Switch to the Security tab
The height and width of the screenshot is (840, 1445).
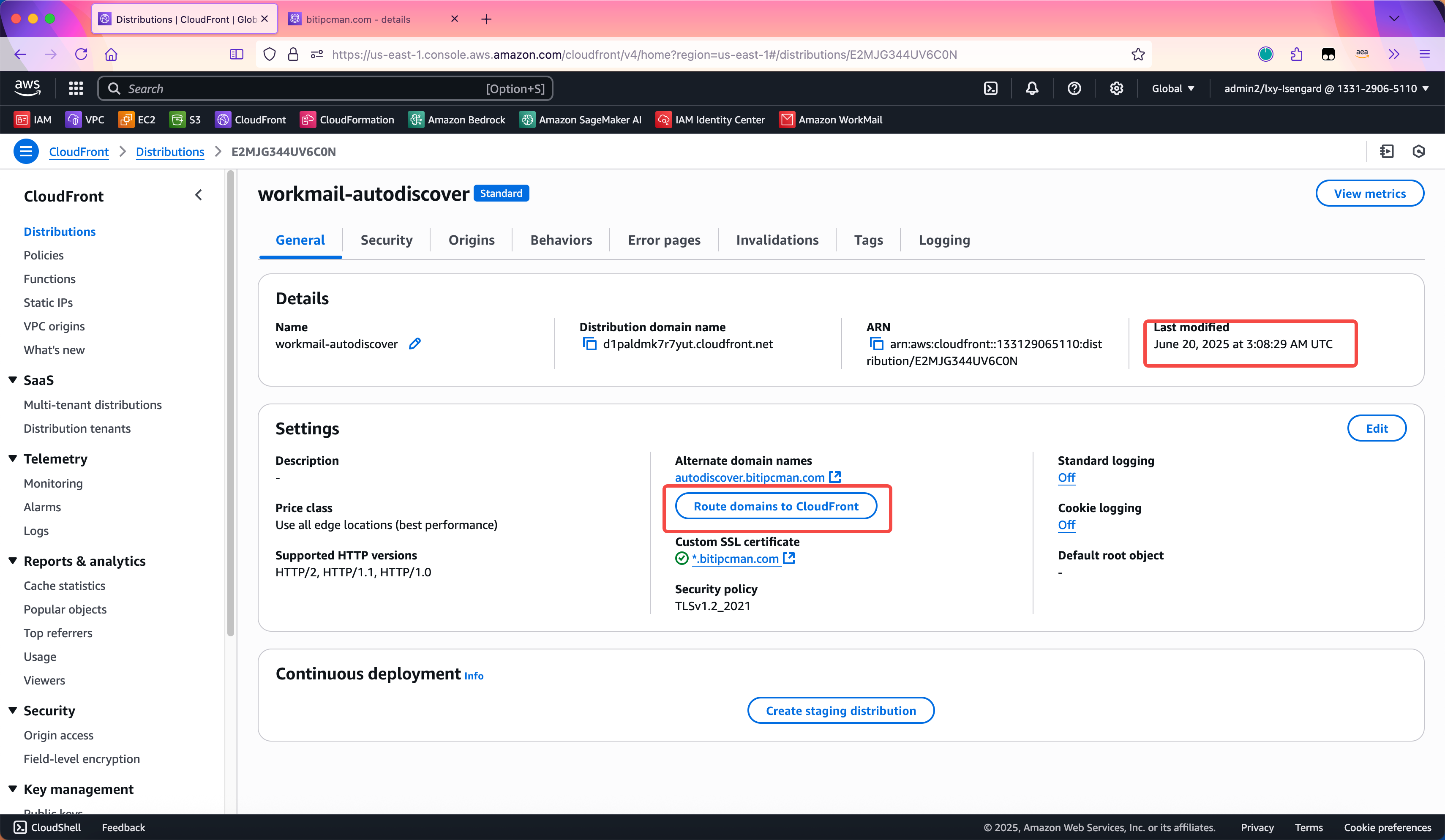click(x=386, y=240)
